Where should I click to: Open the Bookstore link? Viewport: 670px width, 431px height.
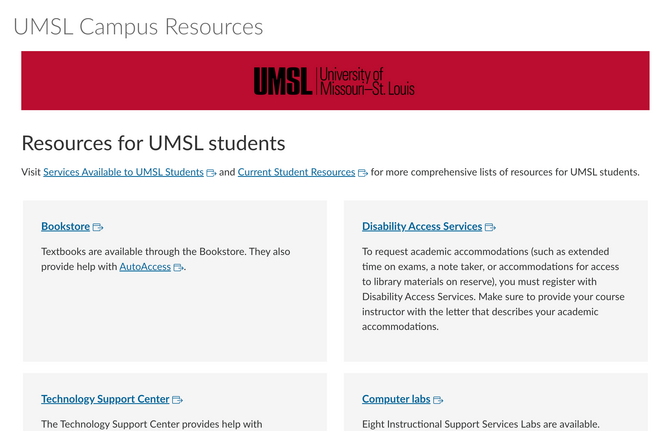tap(65, 227)
